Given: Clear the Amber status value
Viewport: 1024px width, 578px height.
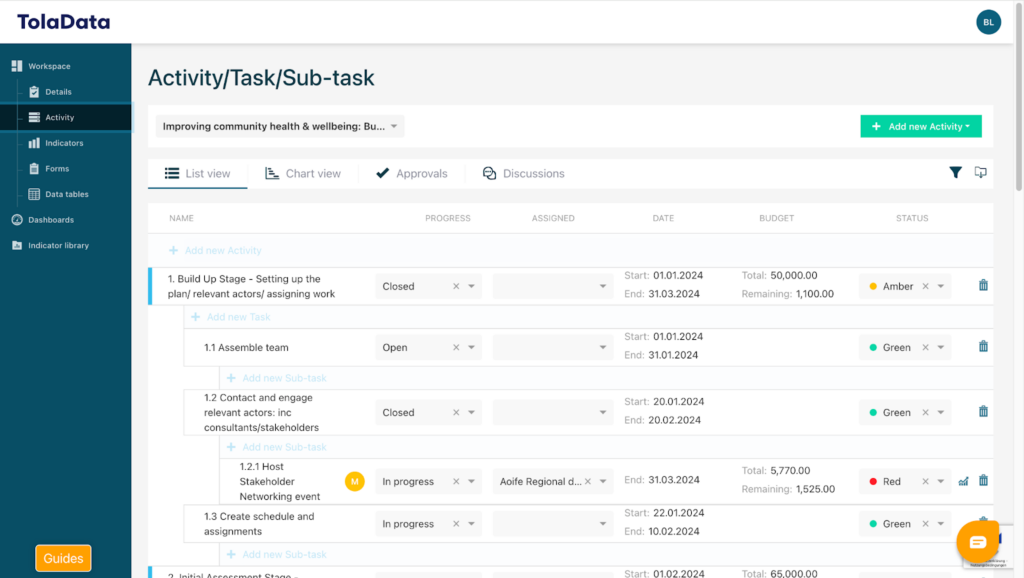Looking at the screenshot, I should click(x=925, y=286).
